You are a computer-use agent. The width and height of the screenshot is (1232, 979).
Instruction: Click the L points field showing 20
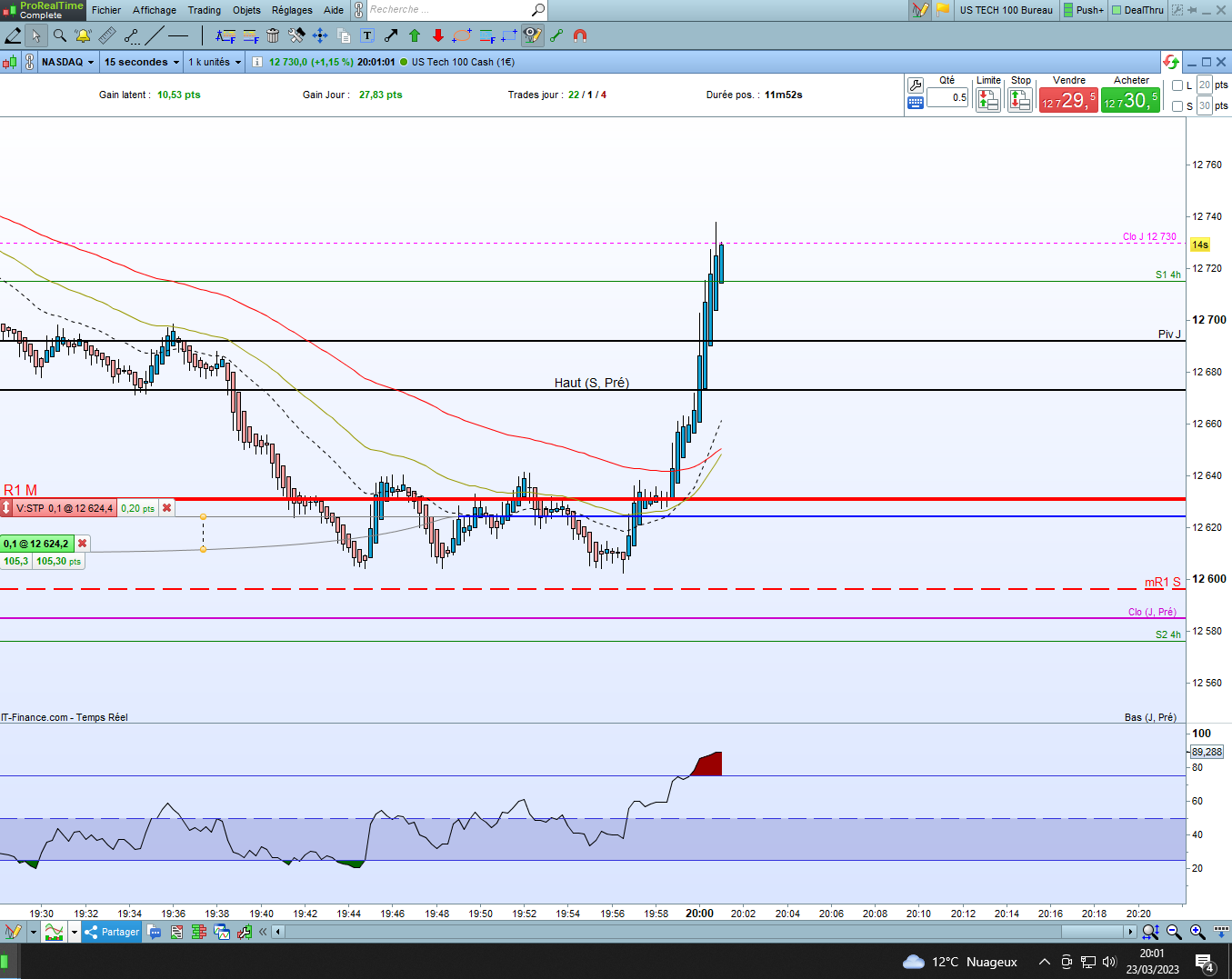(x=1205, y=85)
